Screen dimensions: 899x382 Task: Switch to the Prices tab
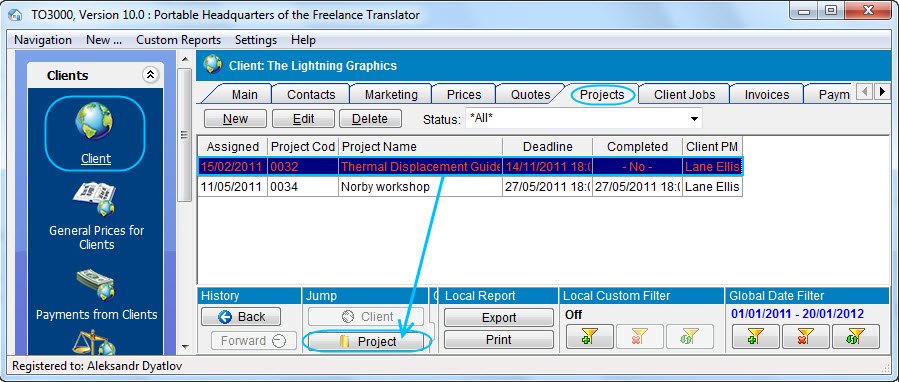[464, 95]
